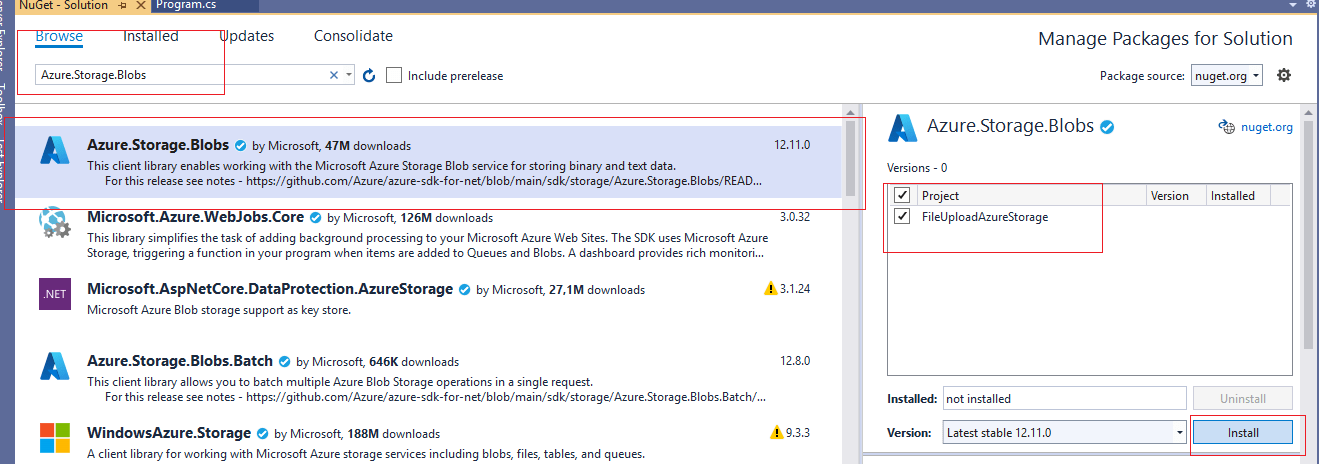1323x464 pixels.
Task: Click the Install button
Action: [x=1242, y=433]
